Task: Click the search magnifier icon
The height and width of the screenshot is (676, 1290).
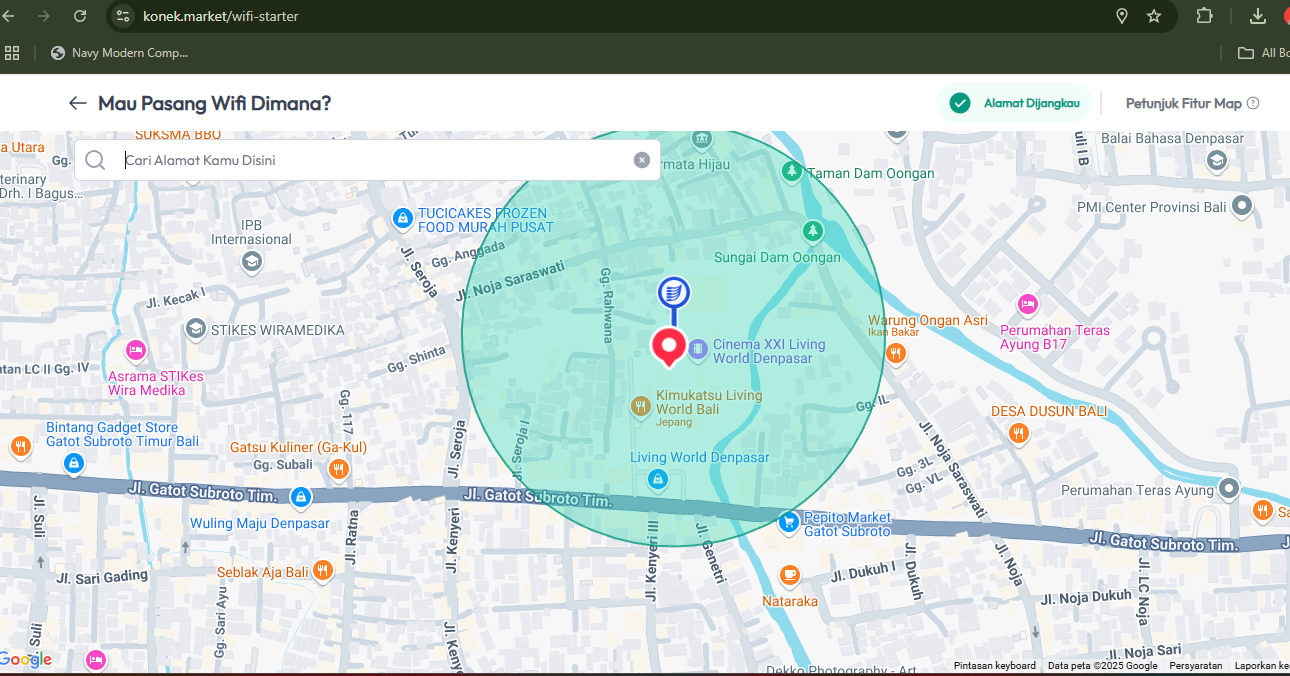Action: click(95, 160)
